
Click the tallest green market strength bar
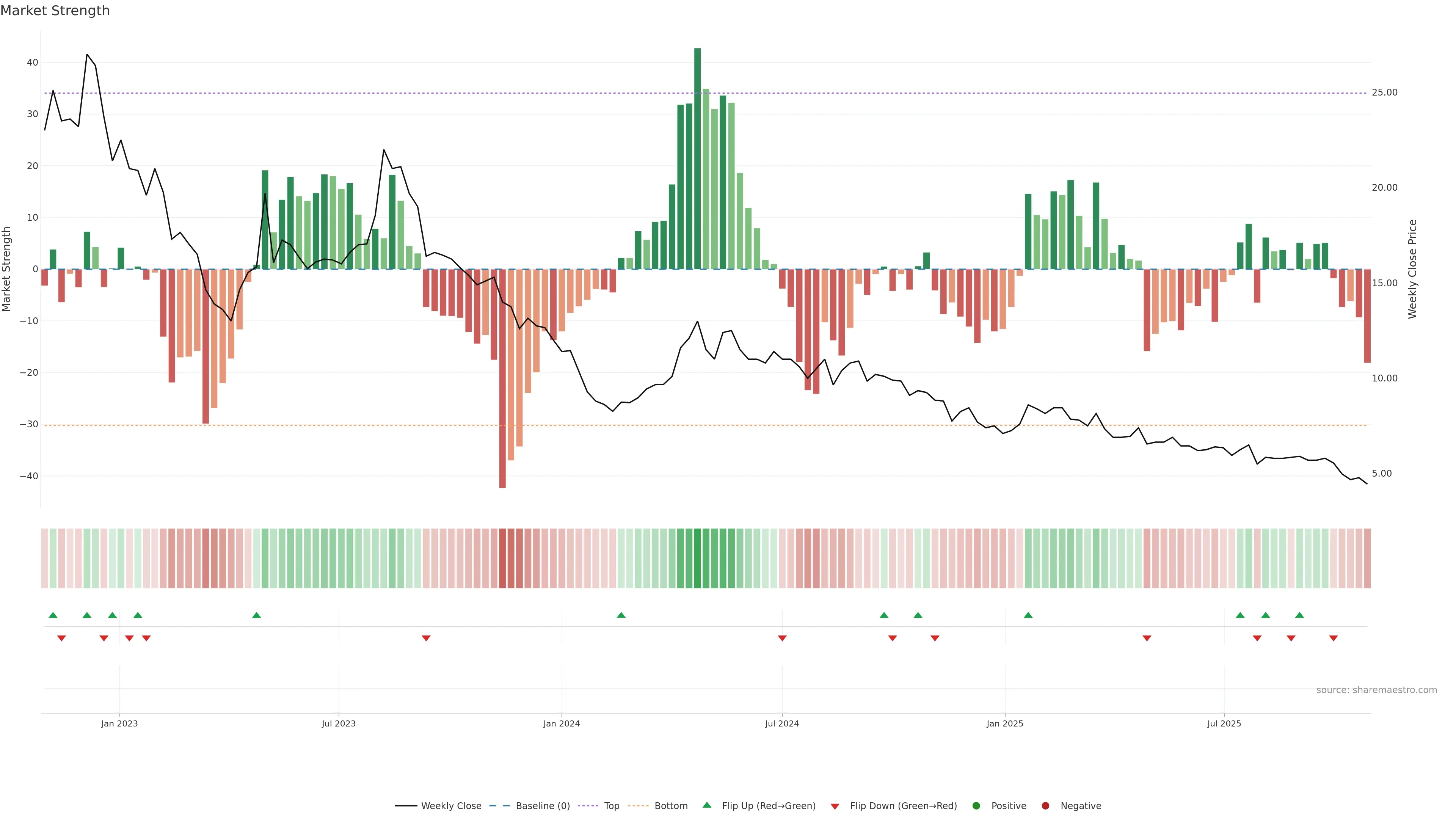(x=698, y=158)
